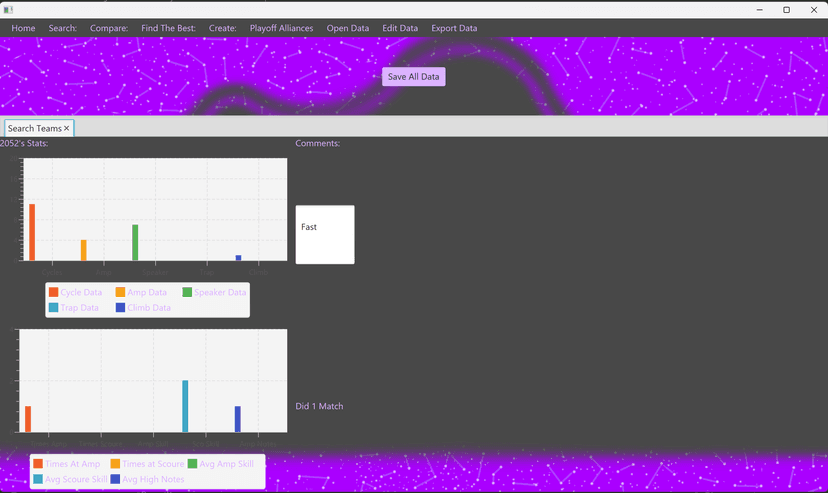Select Export Data in the menu bar
The height and width of the screenshot is (493, 828).
[454, 28]
